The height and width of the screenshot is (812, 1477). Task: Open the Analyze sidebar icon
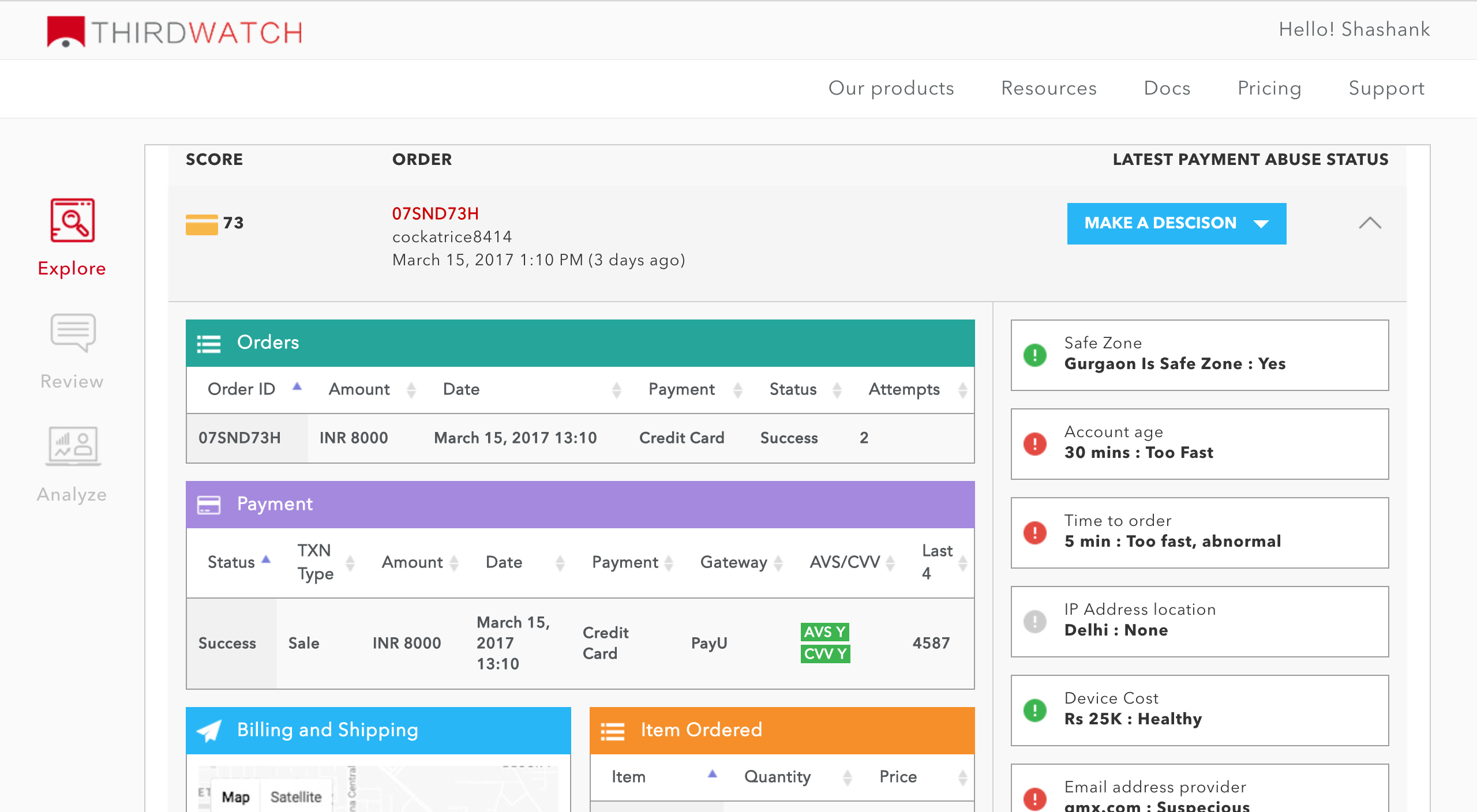(72, 446)
